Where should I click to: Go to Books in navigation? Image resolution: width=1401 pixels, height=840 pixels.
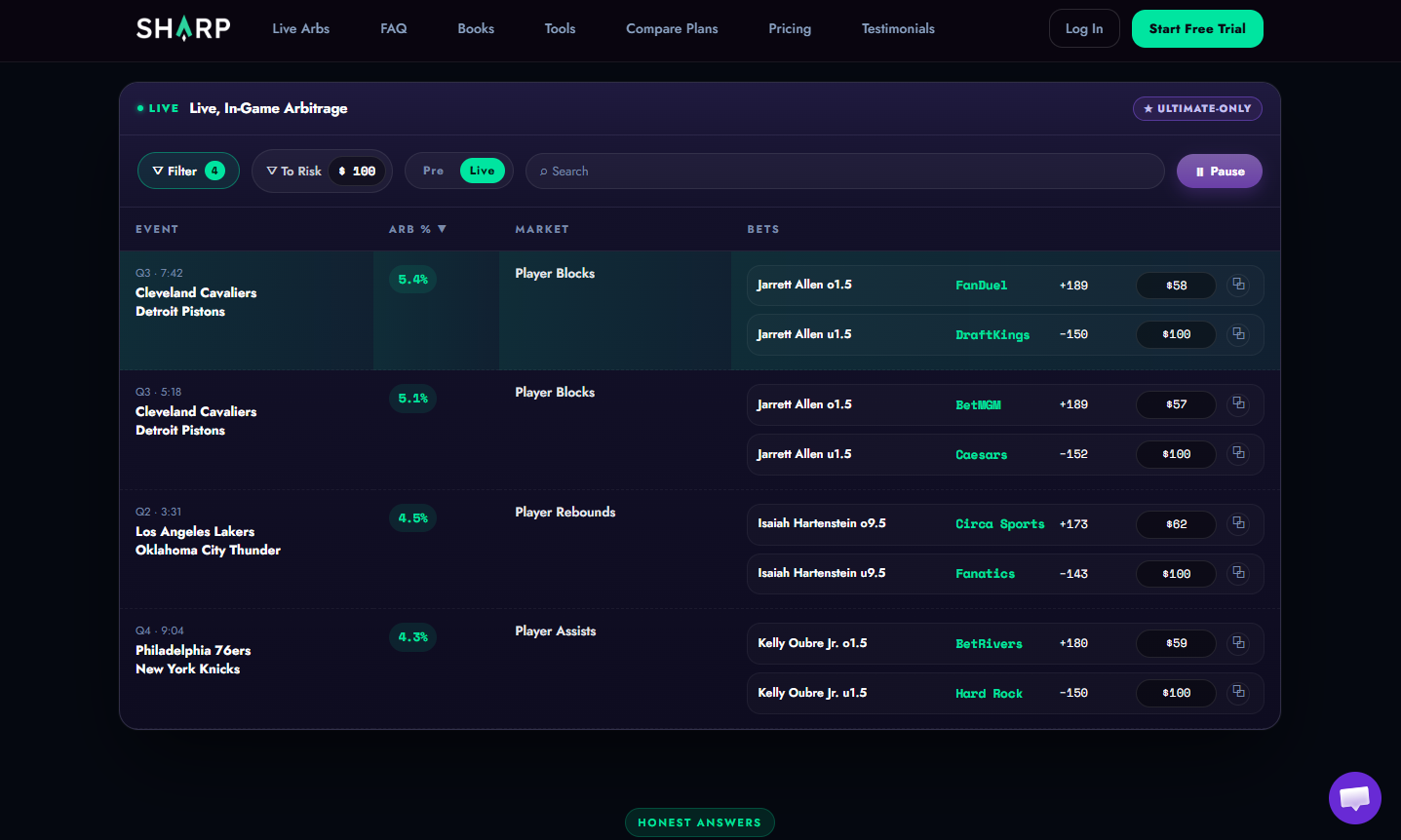pyautogui.click(x=476, y=28)
